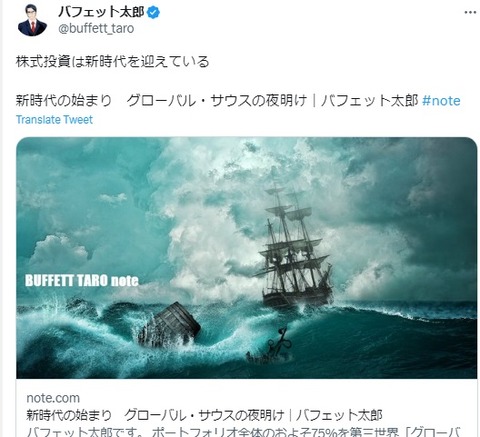This screenshot has width=480, height=437.
Task: Click the tweet line グローバル・サウスの夜明け
Action: coord(217,101)
